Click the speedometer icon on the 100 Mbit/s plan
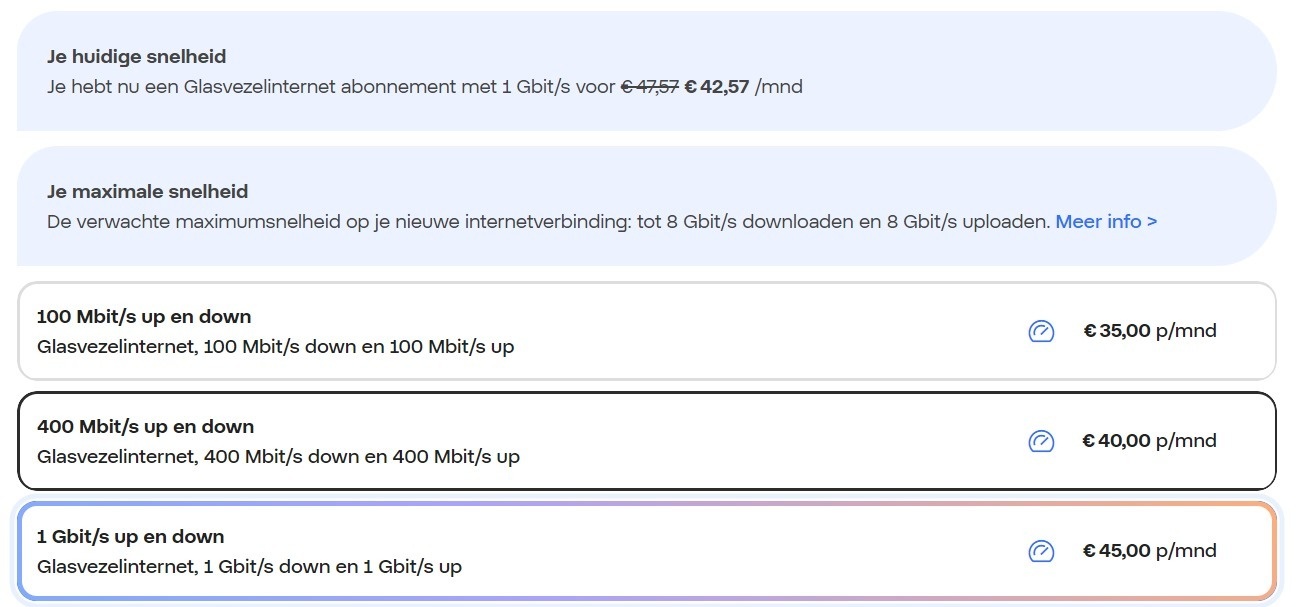Image resolution: width=1307 pixels, height=607 pixels. point(1041,331)
